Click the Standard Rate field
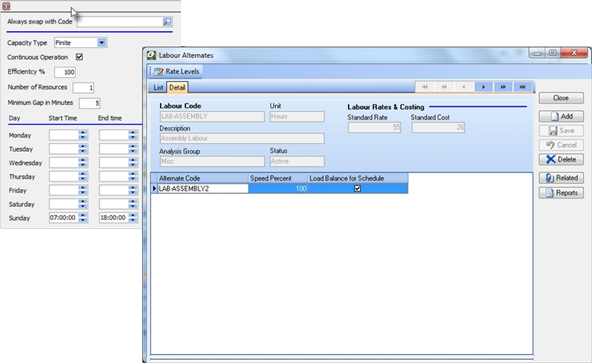Screen dimensions: 592x364 coord(375,128)
